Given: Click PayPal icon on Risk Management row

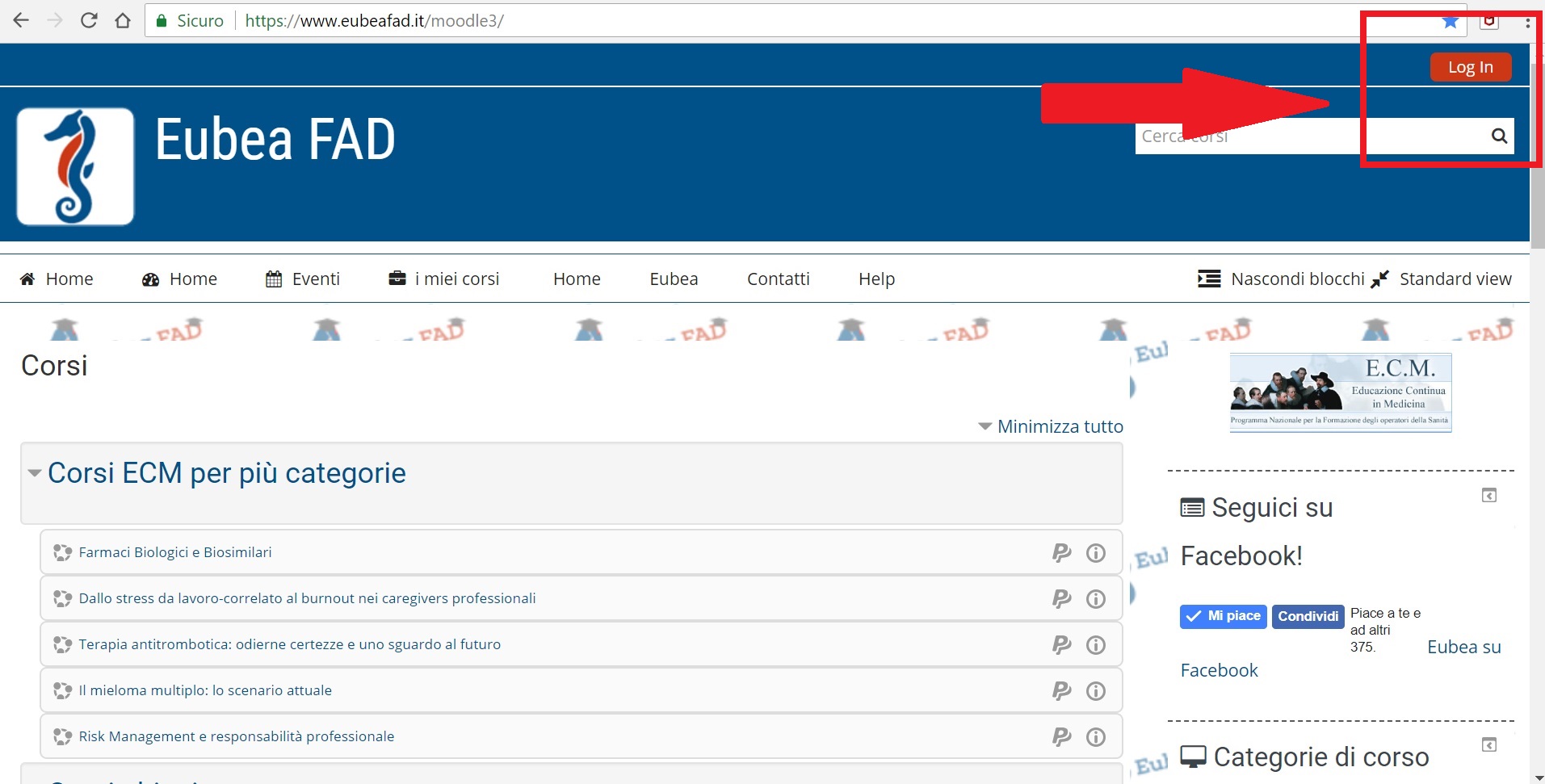Looking at the screenshot, I should [1061, 737].
